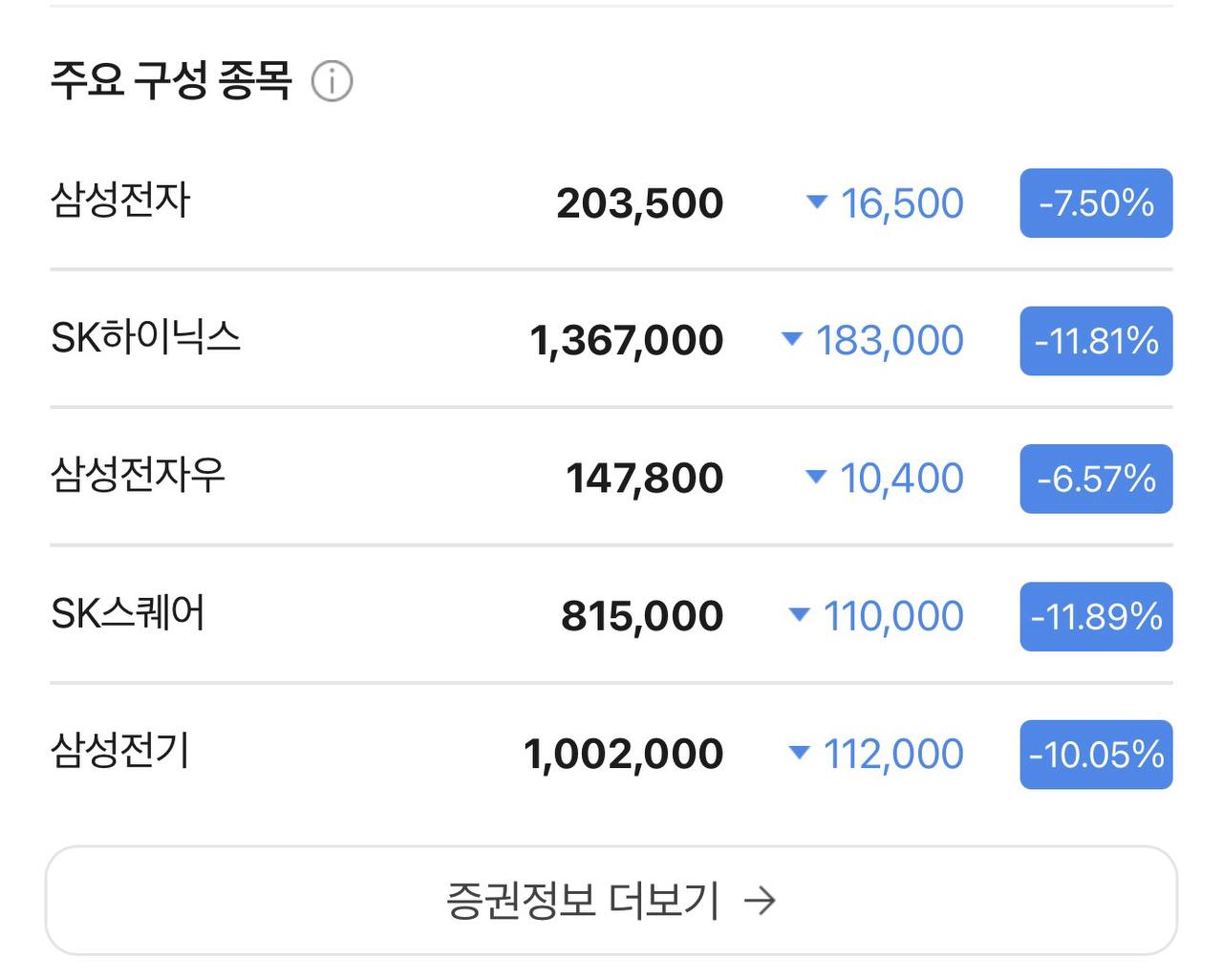Click the 1,367,000 price of SK하이닉스
This screenshot has width=1223, height=980.
tap(627, 341)
